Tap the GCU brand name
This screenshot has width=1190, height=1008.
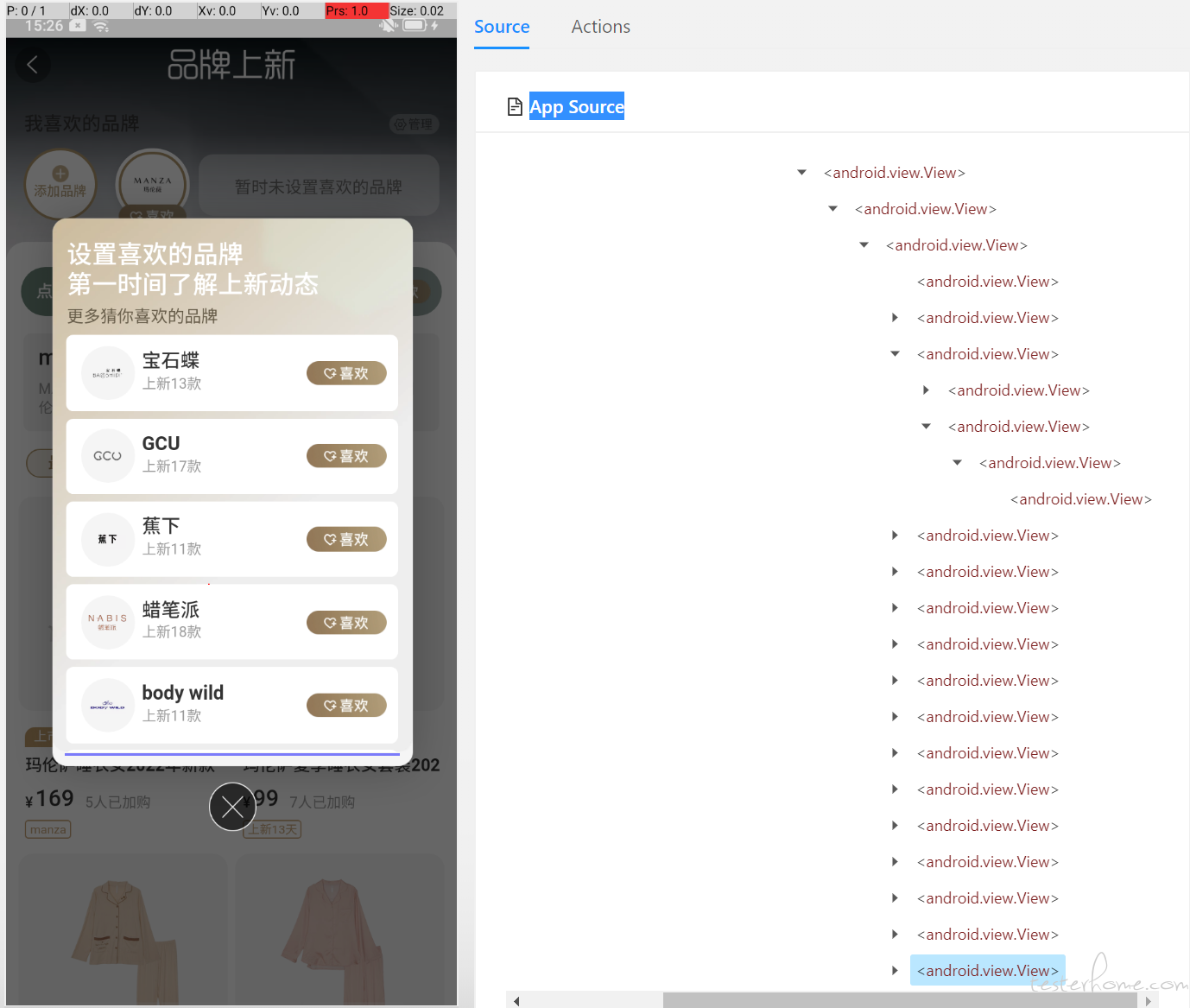(161, 443)
